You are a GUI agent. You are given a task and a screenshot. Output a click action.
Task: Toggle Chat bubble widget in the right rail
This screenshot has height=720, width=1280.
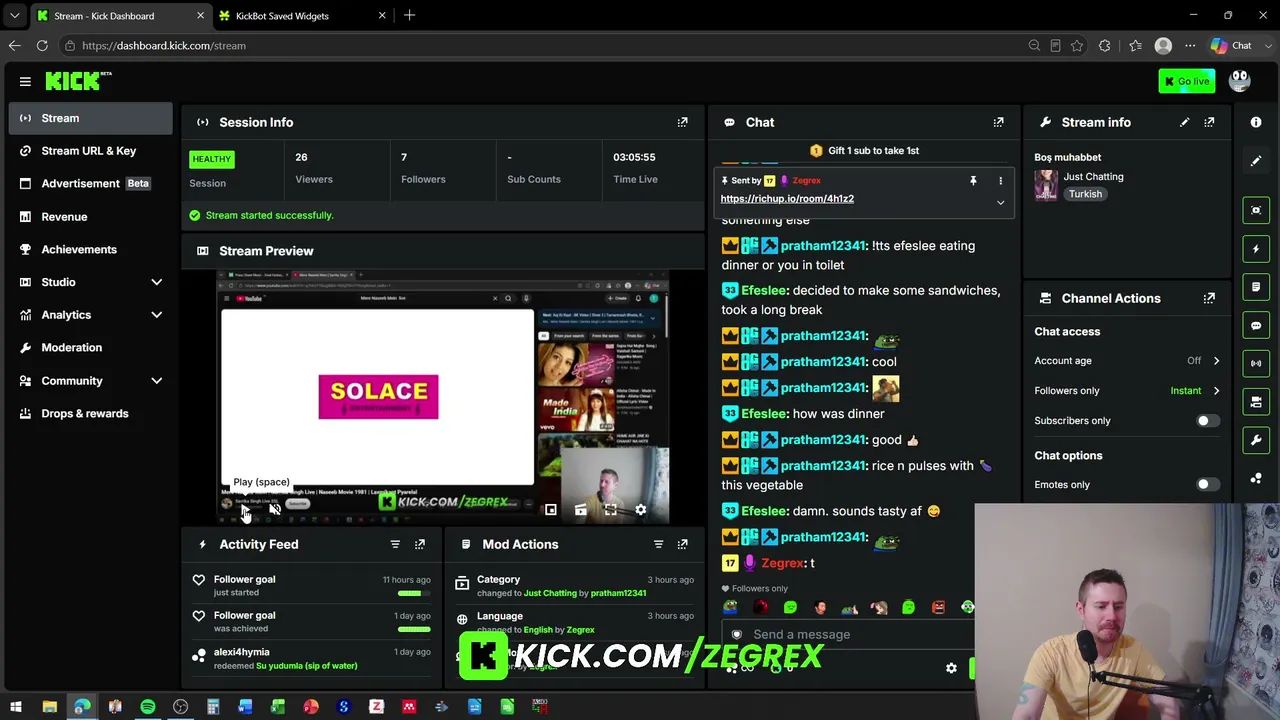click(1256, 325)
